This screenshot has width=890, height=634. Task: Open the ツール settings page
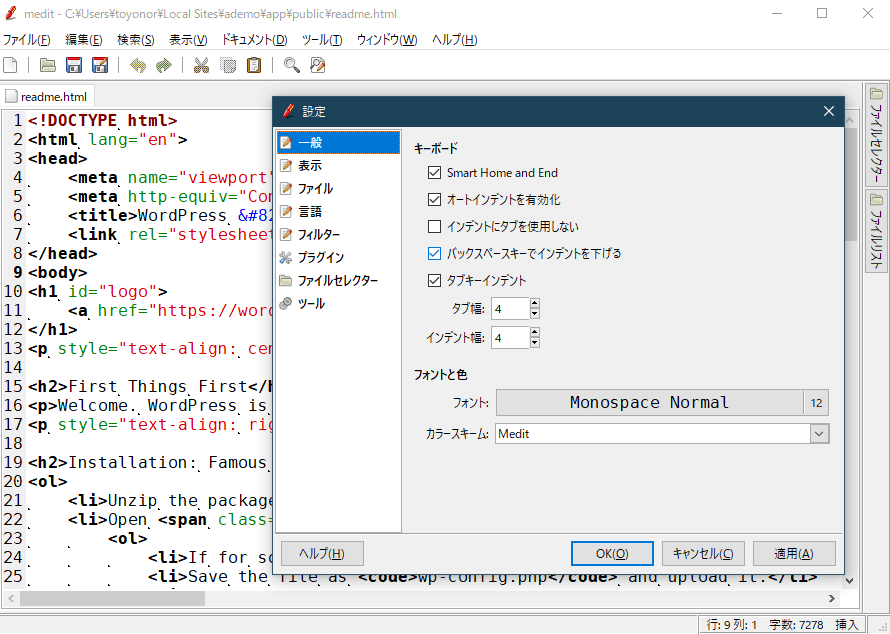(338, 304)
